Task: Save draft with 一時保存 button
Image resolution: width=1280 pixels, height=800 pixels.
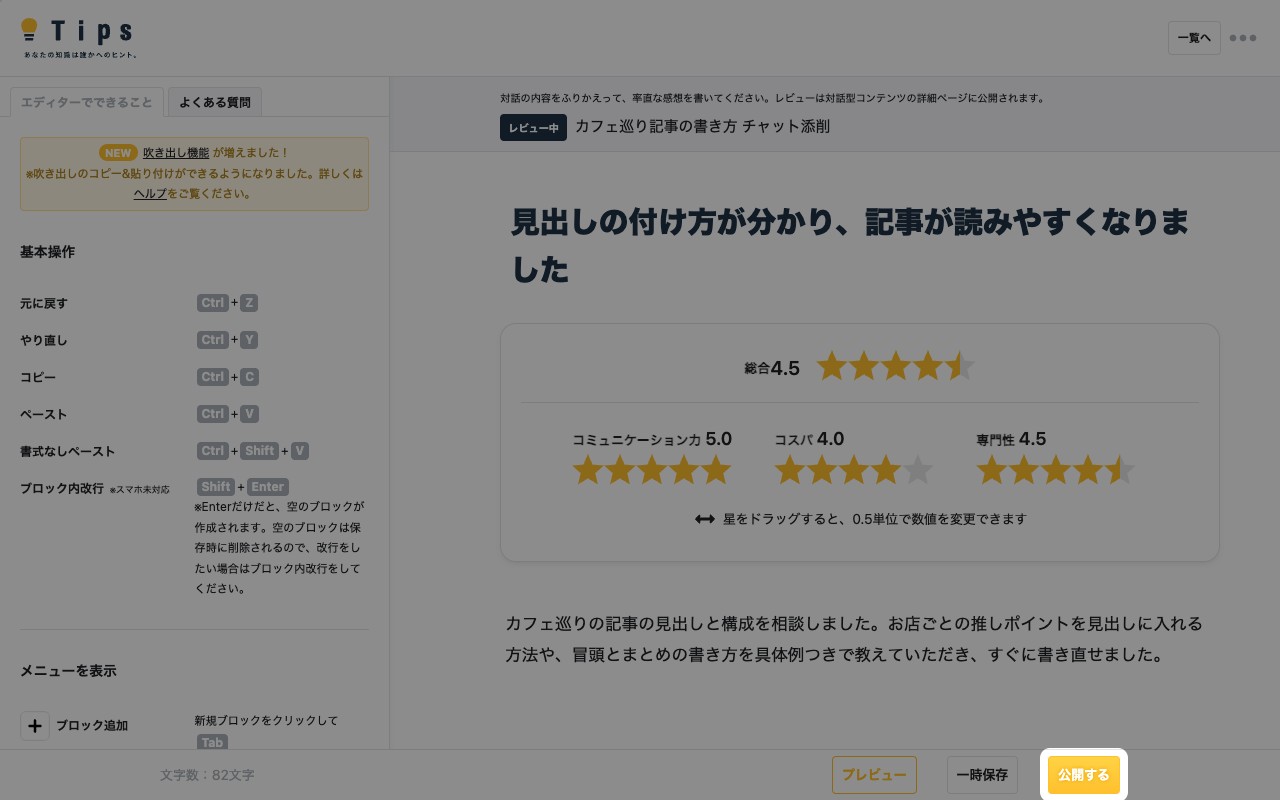Action: coord(982,775)
